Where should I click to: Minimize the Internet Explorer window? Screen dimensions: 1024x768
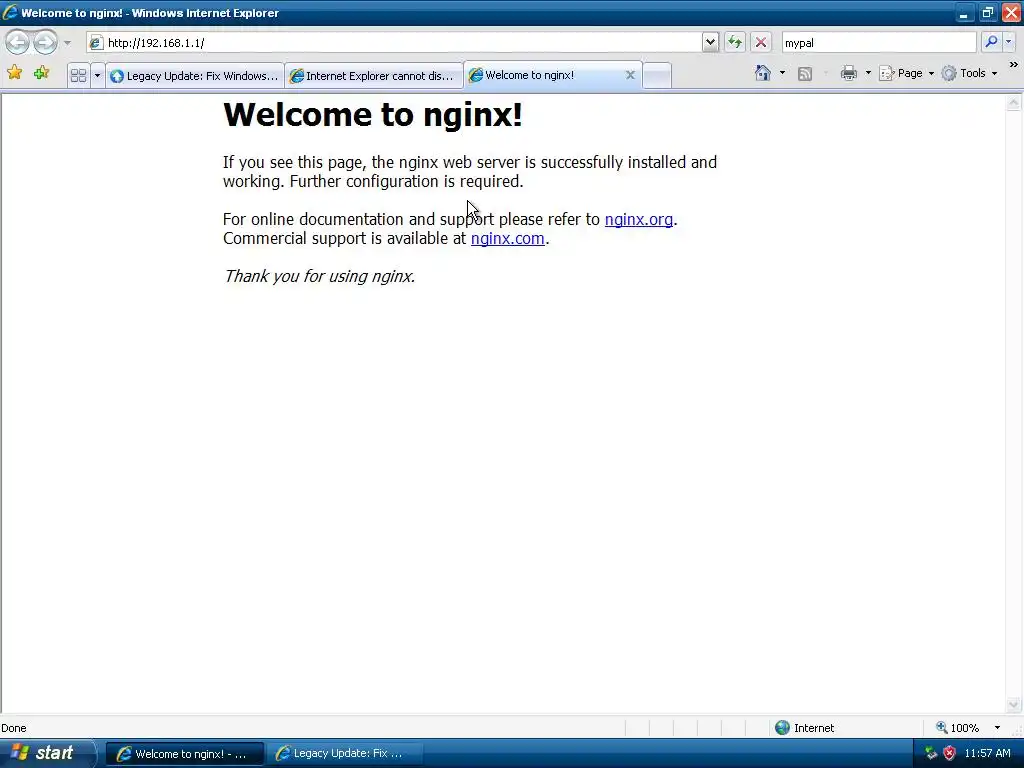963,13
